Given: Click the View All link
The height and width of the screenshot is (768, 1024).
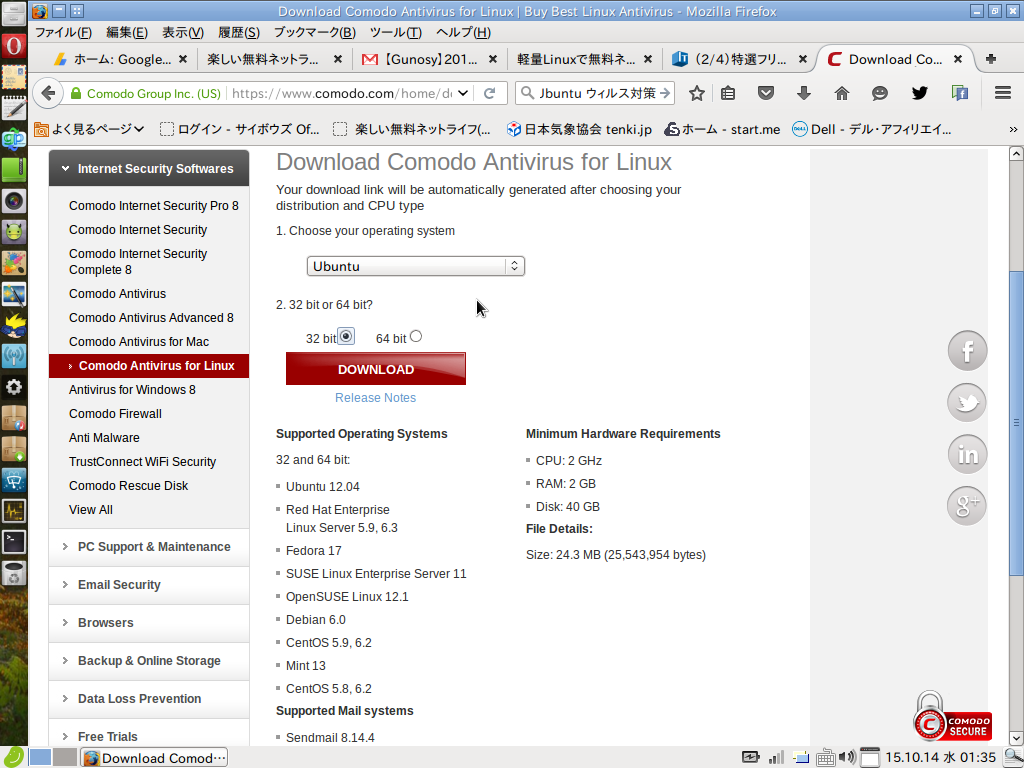Looking at the screenshot, I should pyautogui.click(x=91, y=509).
